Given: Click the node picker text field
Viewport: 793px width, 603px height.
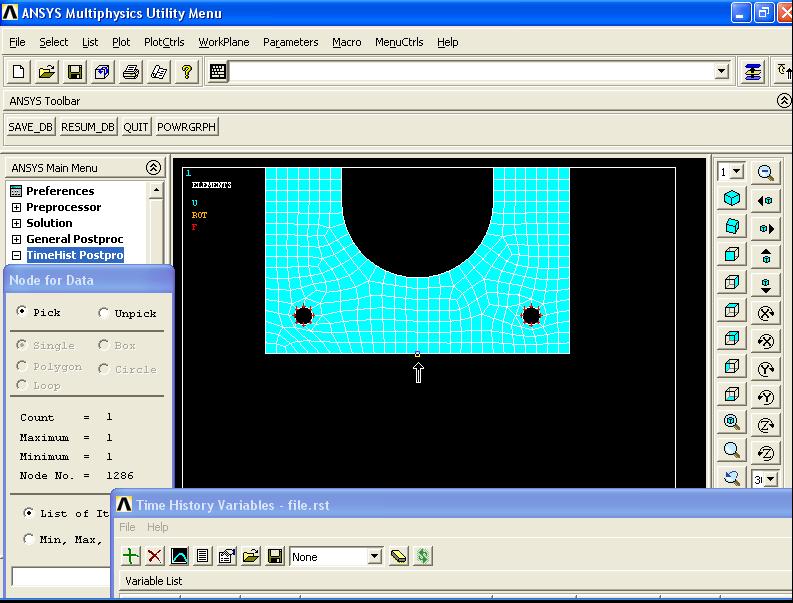Looking at the screenshot, I should 61,577.
